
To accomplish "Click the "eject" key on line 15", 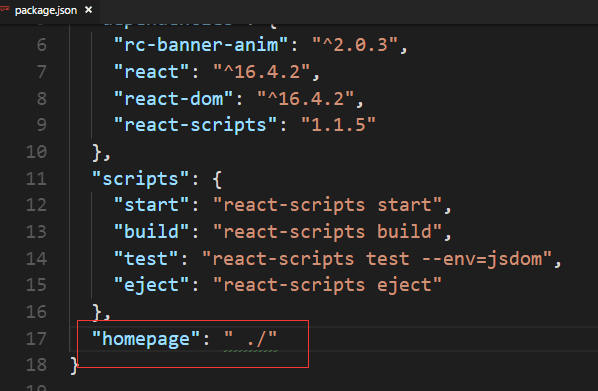I will coord(151,285).
